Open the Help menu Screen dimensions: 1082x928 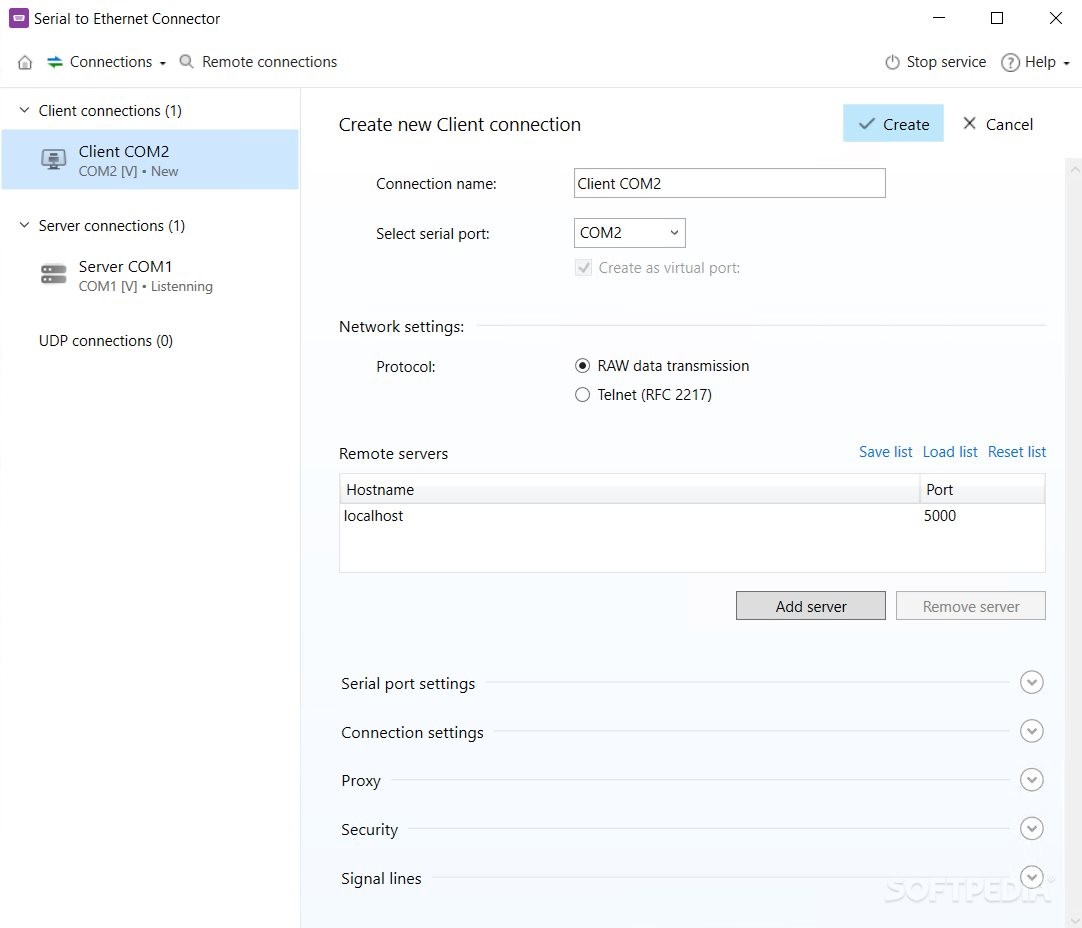click(1036, 62)
